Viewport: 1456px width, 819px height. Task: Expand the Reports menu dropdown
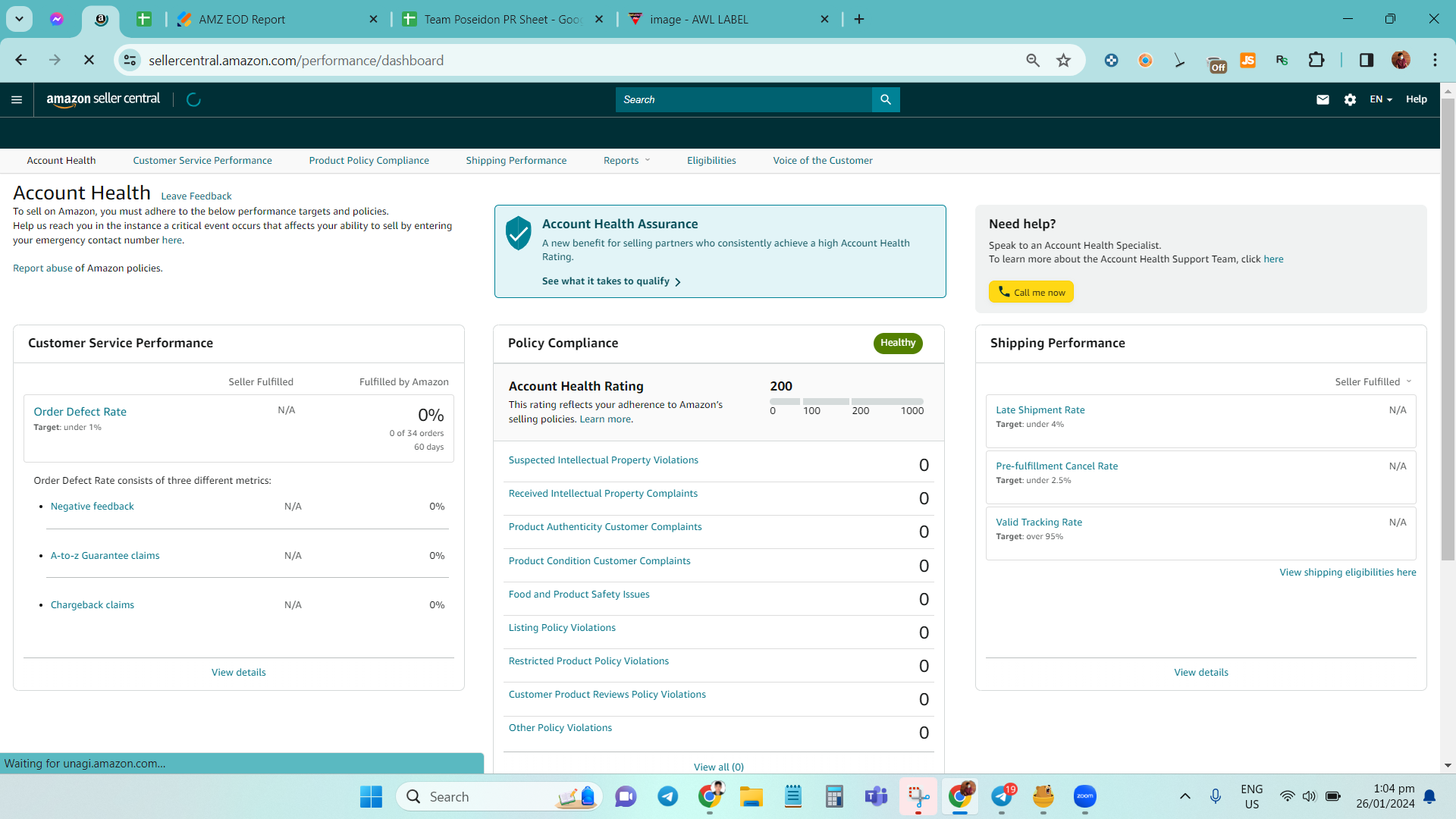click(626, 160)
